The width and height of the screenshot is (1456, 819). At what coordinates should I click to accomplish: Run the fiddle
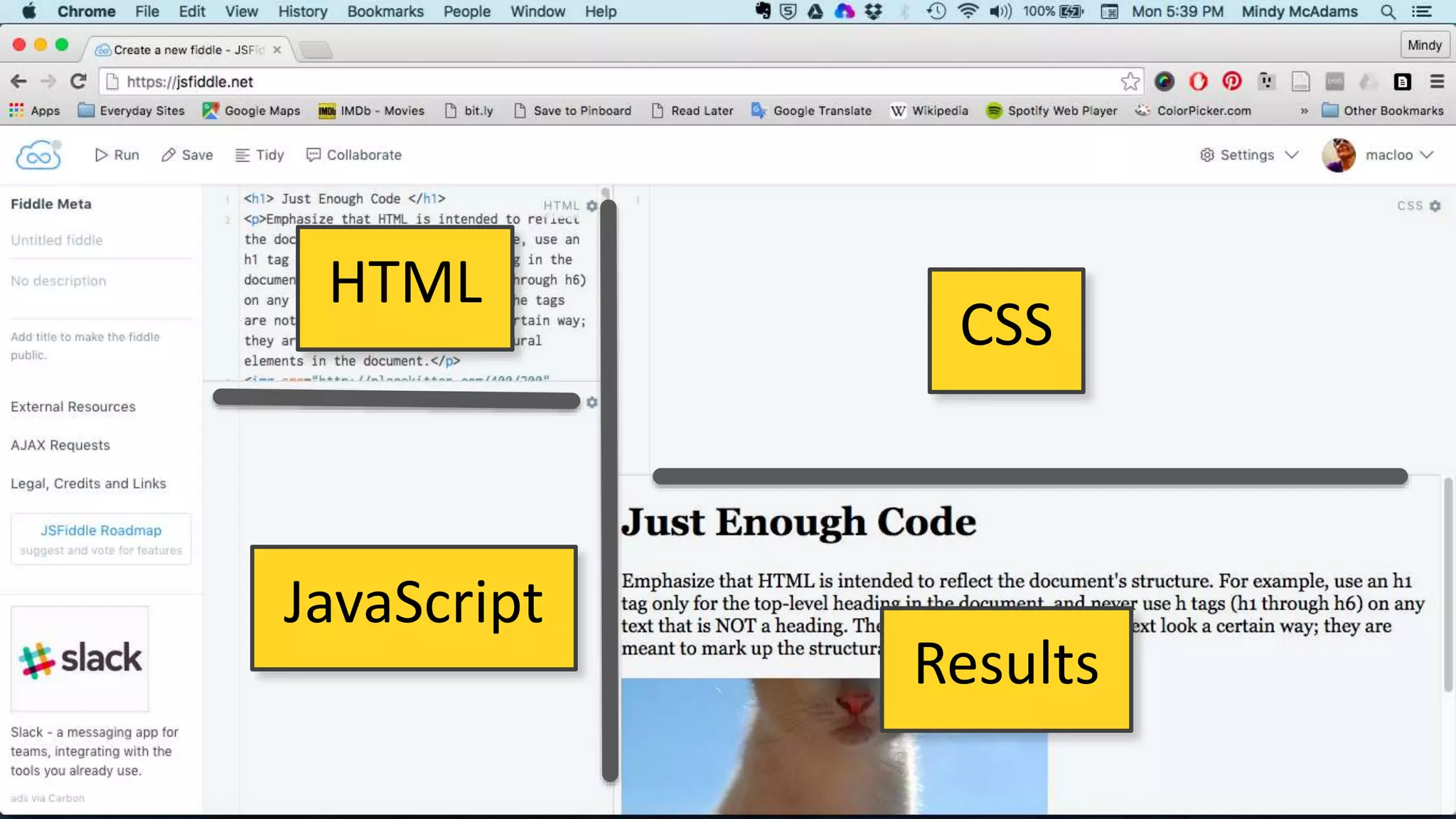[x=117, y=155]
